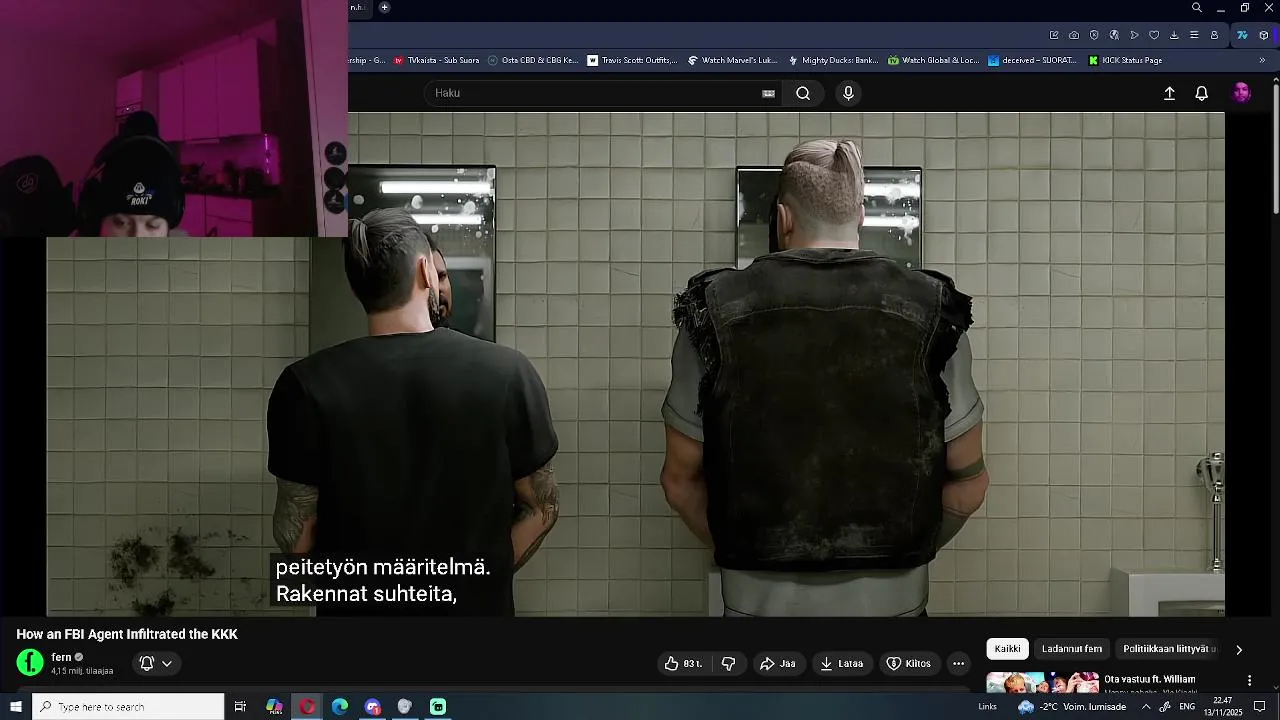Open the browser account profile icon
The width and height of the screenshot is (1280, 720).
[x=1214, y=35]
